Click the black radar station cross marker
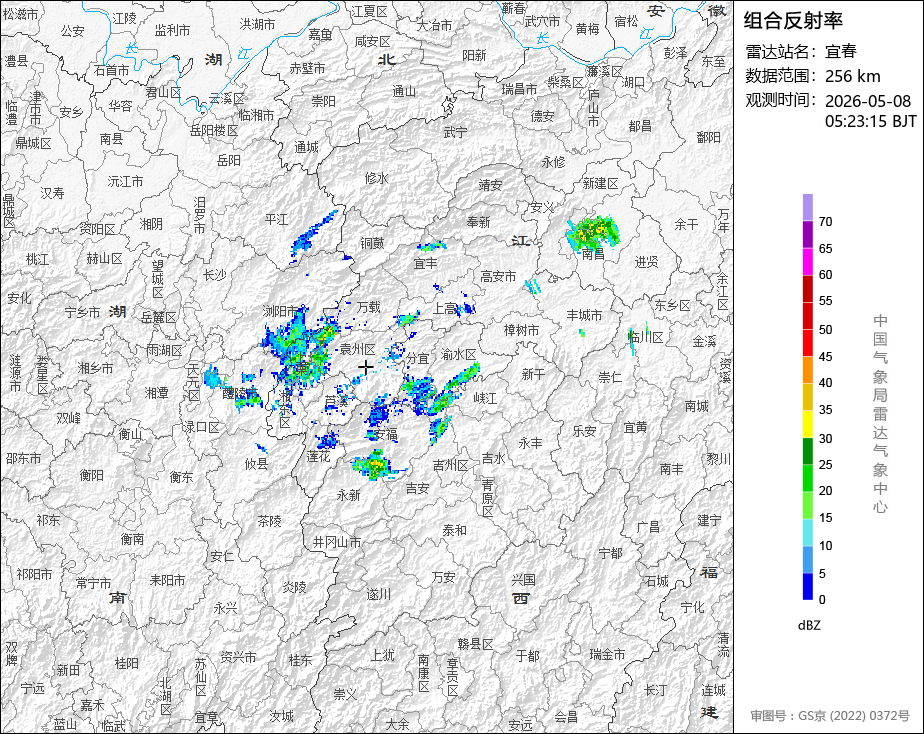The width and height of the screenshot is (924, 734). click(366, 368)
